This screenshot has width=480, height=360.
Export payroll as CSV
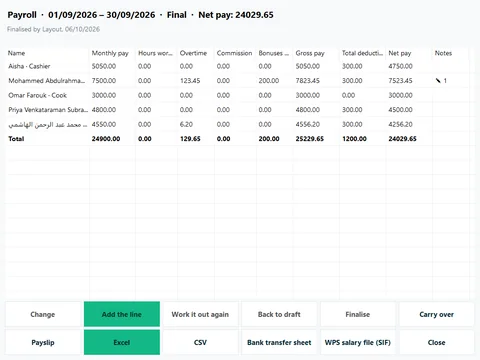coord(200,342)
